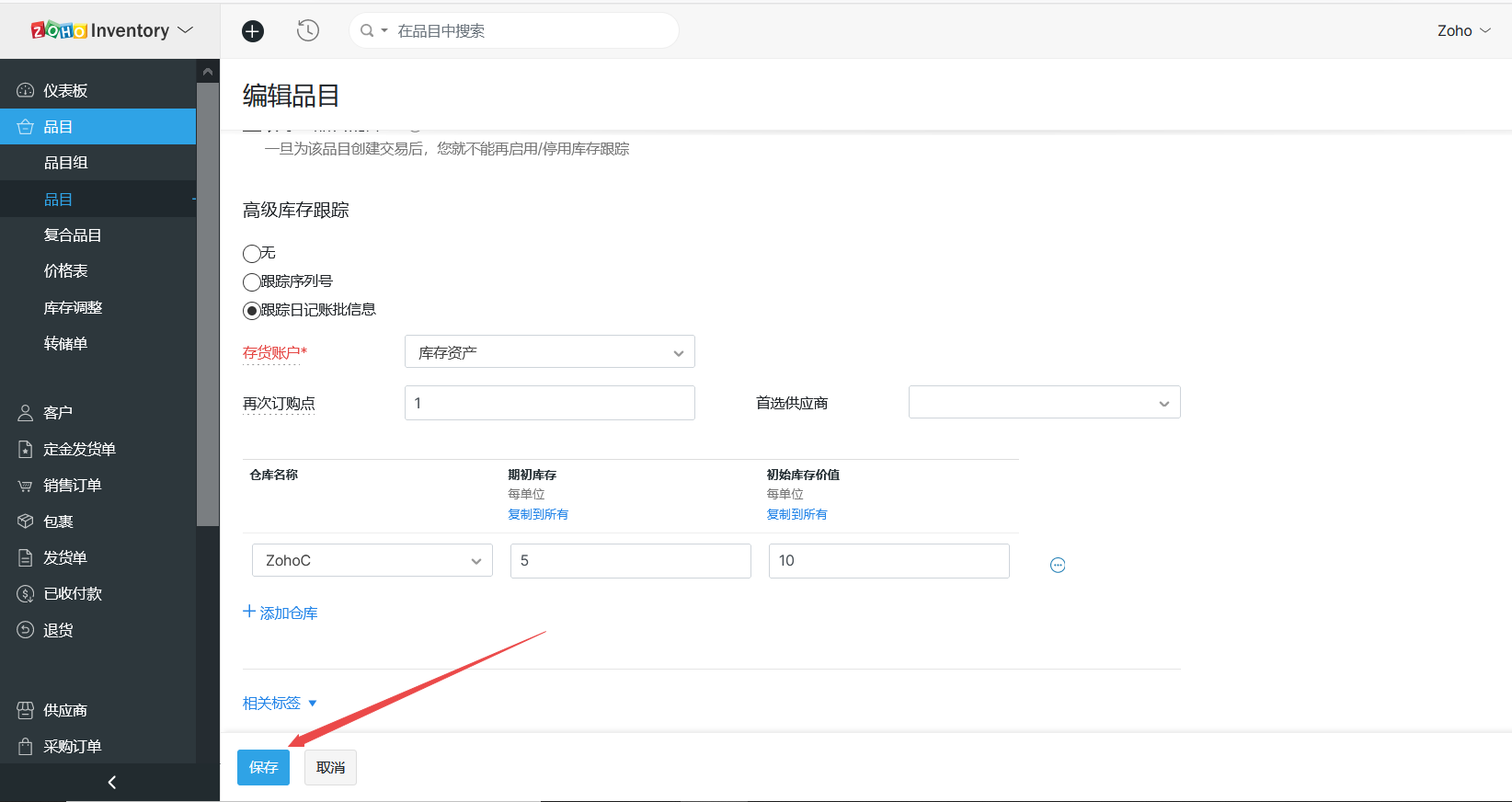The width and height of the screenshot is (1512, 802).
Task: Click the 再次订购点 input field
Action: coord(549,403)
